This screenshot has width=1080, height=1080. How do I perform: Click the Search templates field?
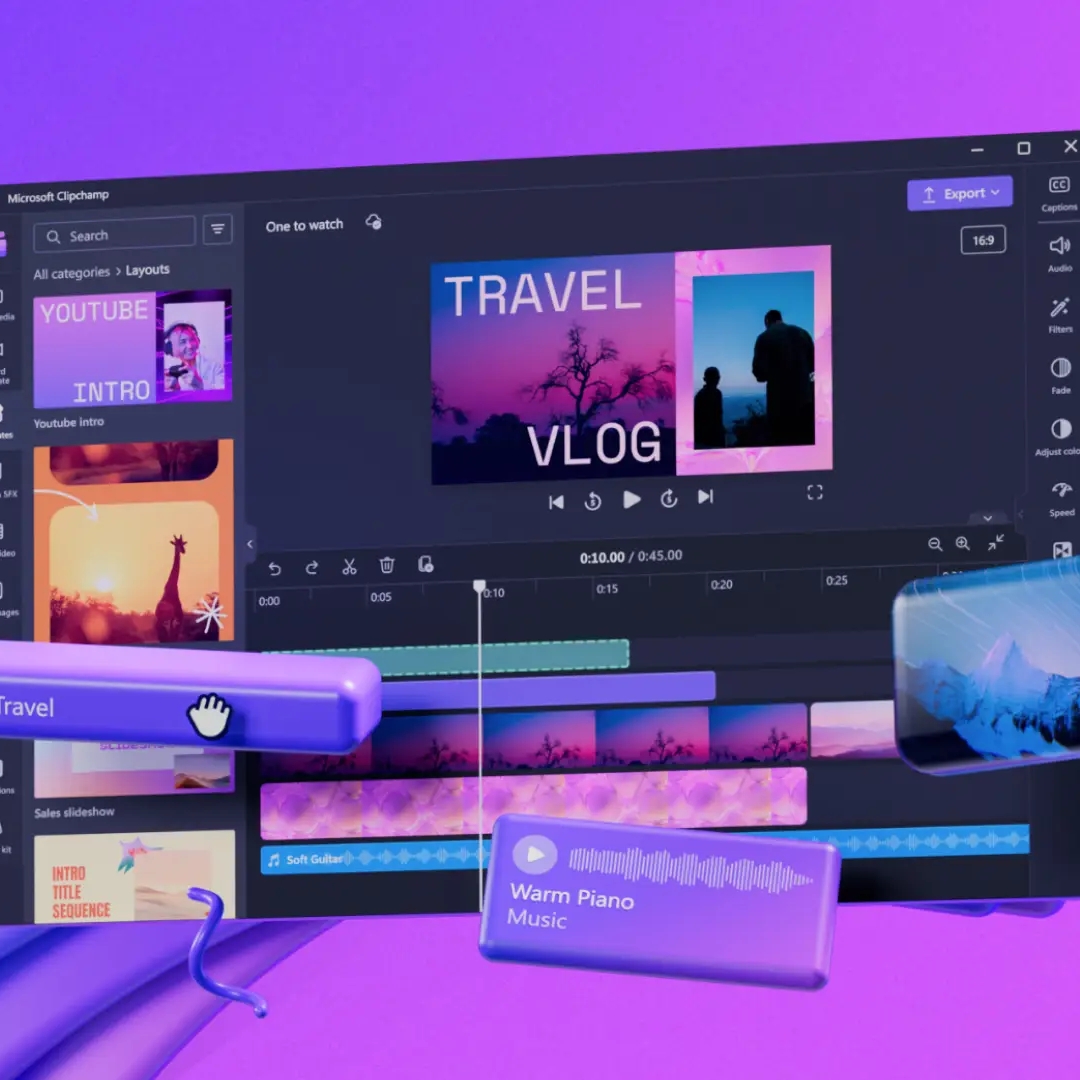(115, 235)
